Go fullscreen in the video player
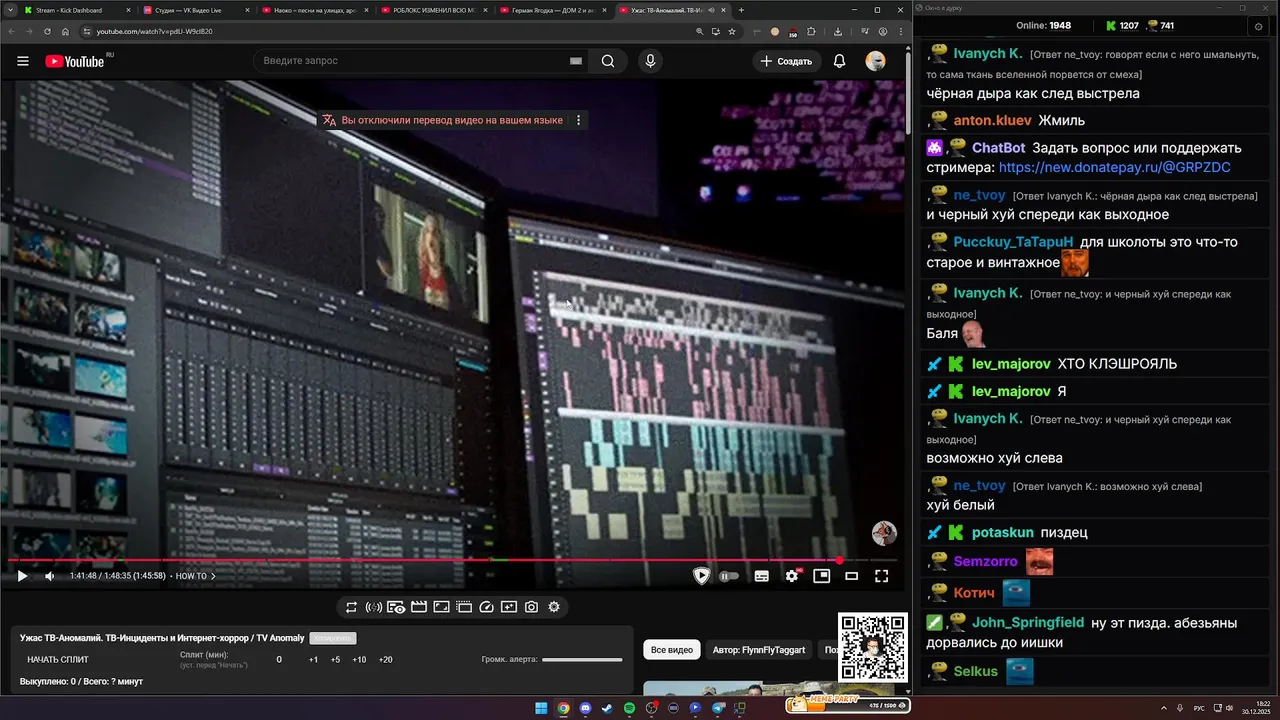The height and width of the screenshot is (720, 1280). pos(881,576)
